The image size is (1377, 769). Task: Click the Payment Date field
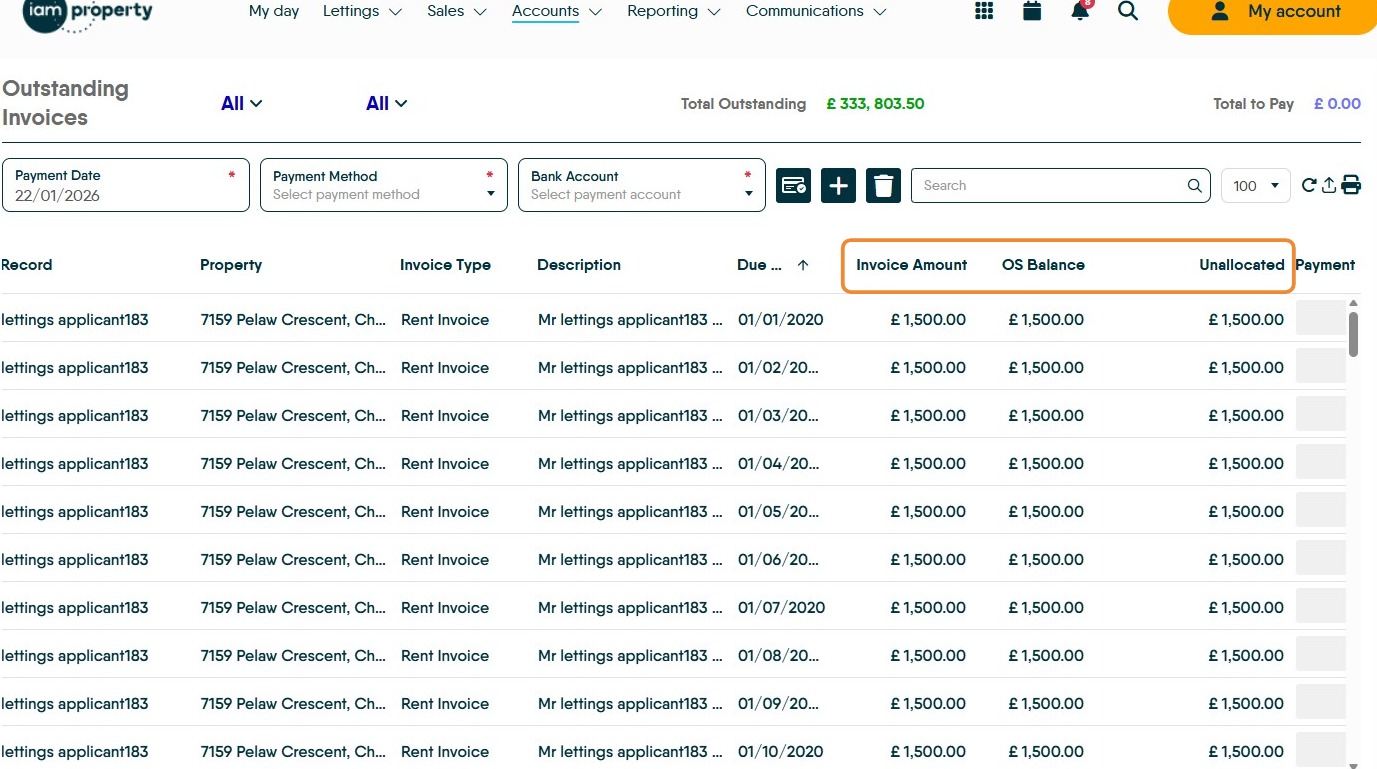pyautogui.click(x=126, y=186)
